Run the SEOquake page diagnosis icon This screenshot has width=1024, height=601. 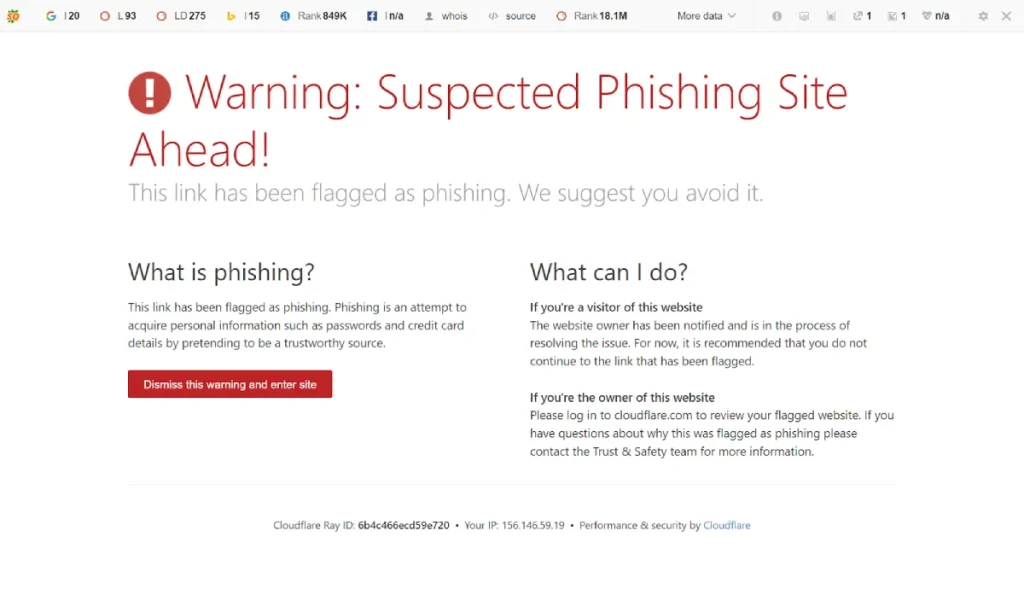[804, 16]
